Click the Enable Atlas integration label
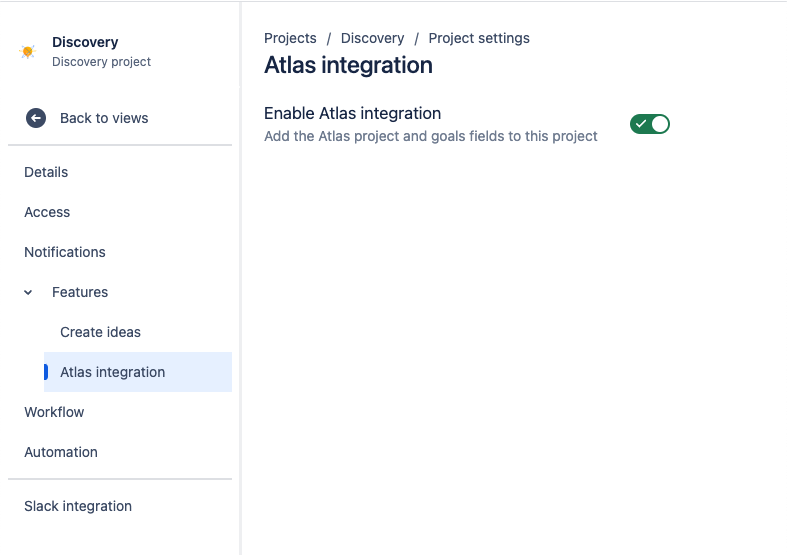This screenshot has width=787, height=555. (x=352, y=113)
